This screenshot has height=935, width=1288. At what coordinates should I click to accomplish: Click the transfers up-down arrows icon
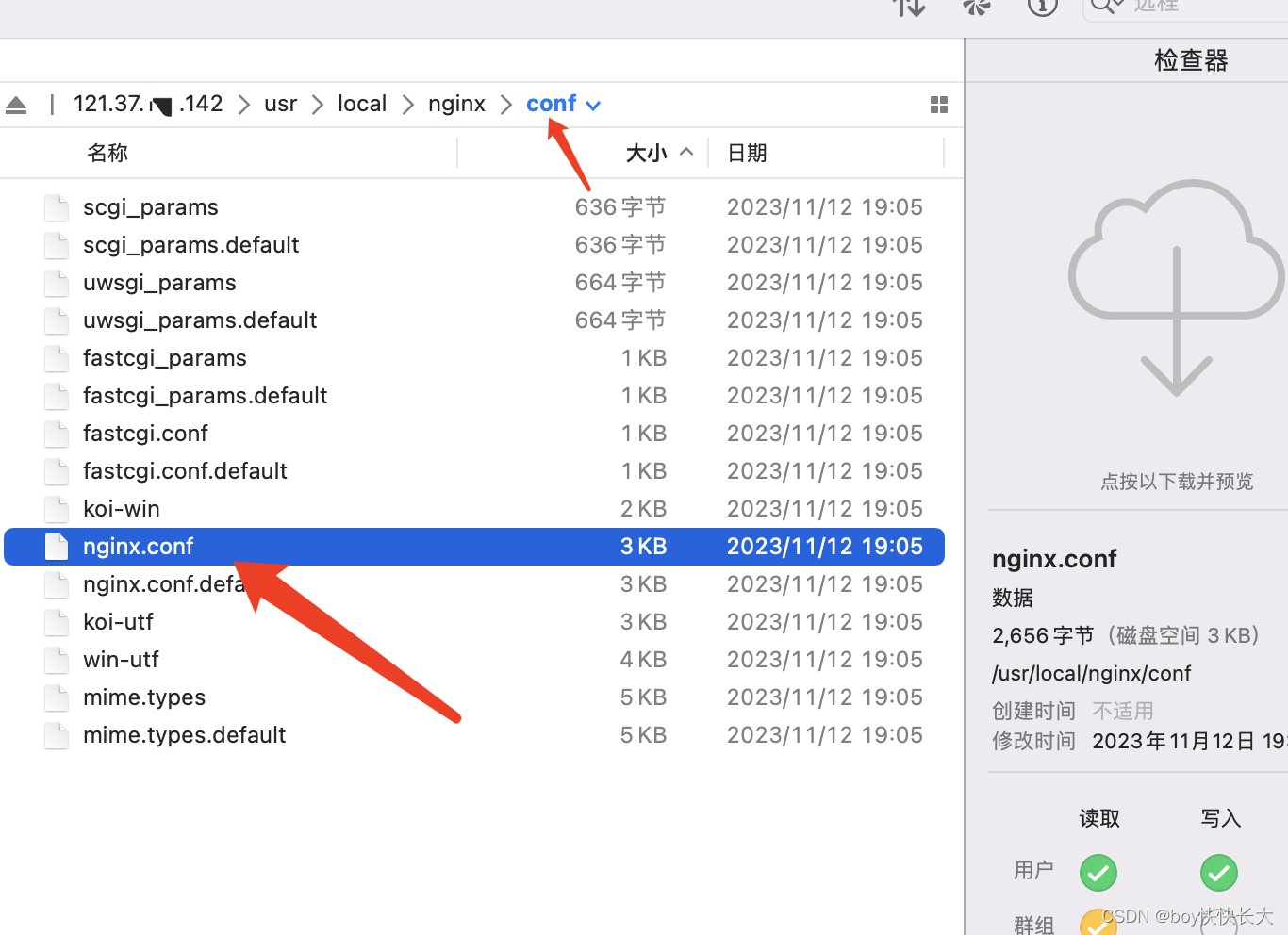pos(909,7)
